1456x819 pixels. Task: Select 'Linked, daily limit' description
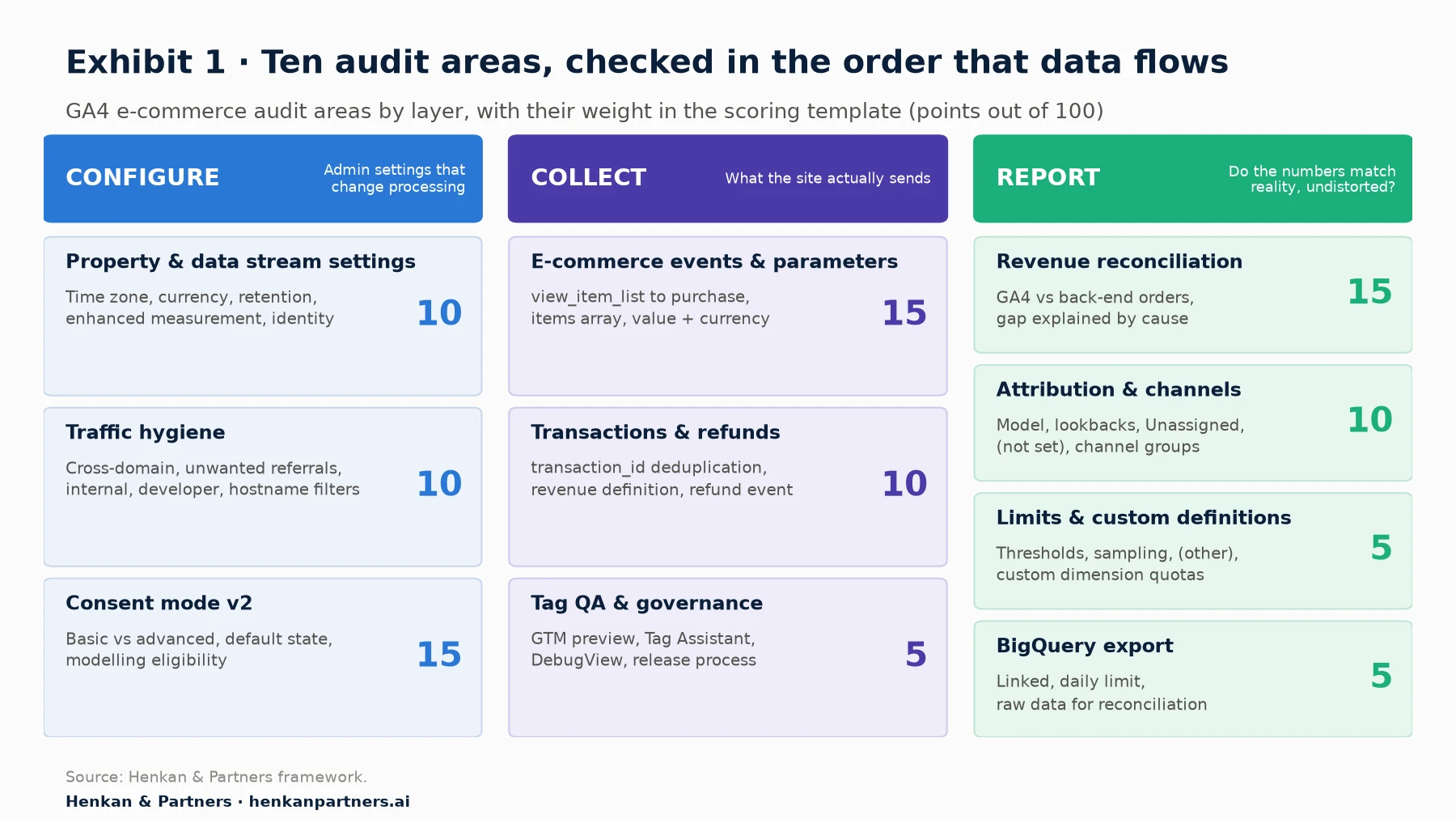1102,693
